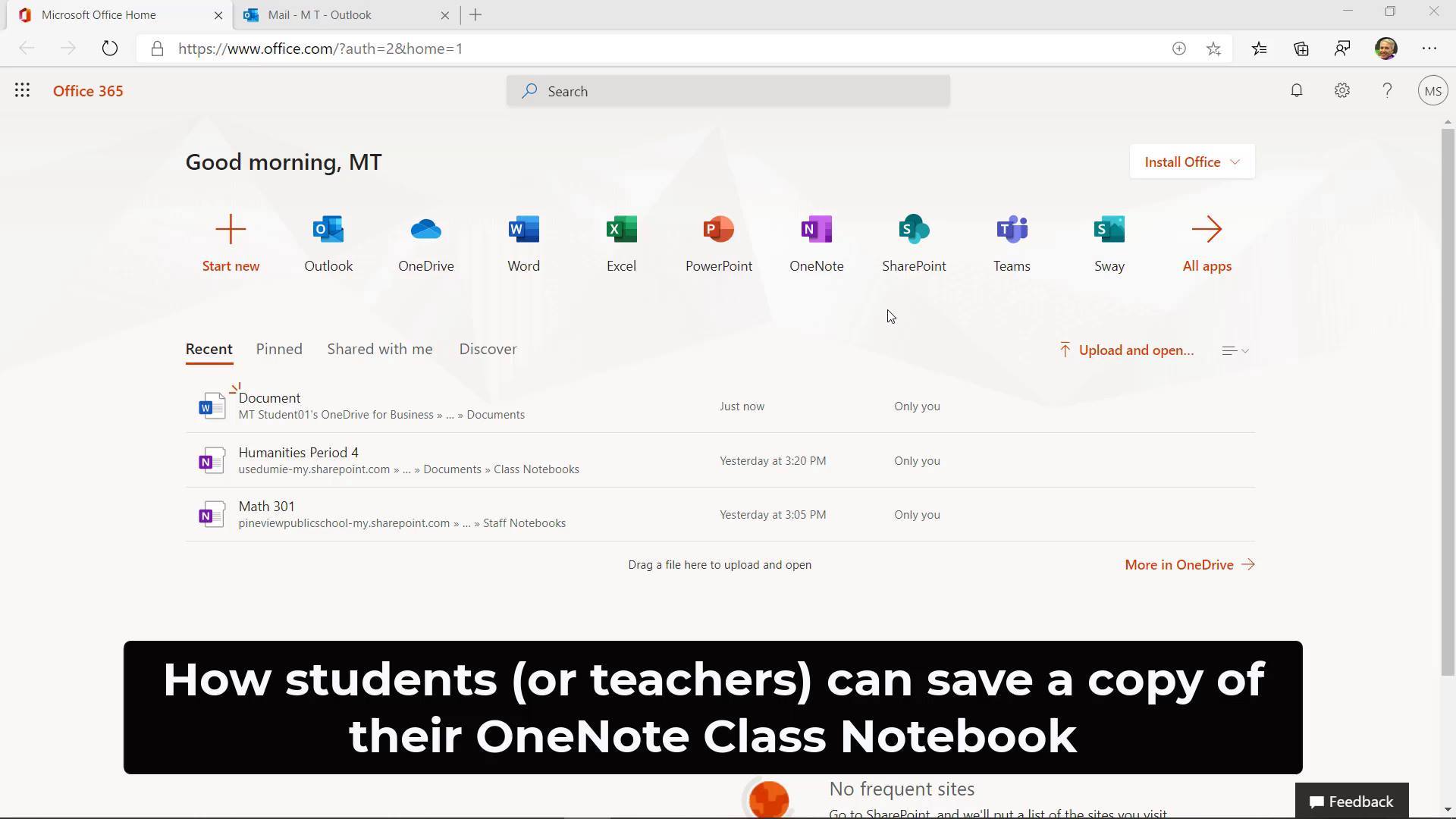Open the Office 365 app launcher grid

click(22, 91)
